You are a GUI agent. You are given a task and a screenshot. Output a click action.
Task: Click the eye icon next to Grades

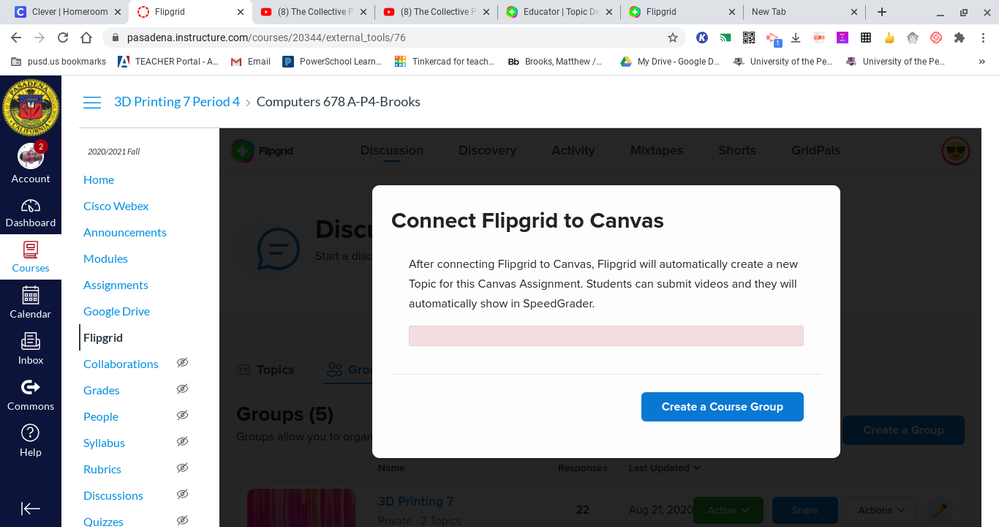point(182,390)
